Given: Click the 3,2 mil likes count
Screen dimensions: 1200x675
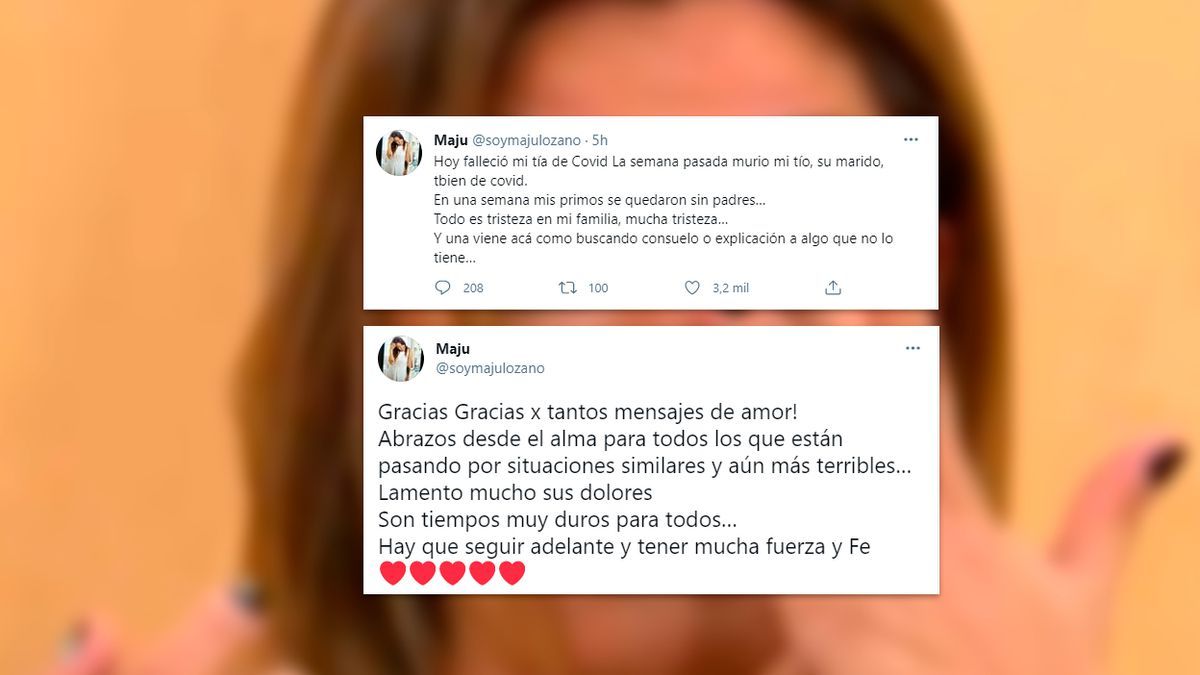Looking at the screenshot, I should tap(730, 288).
